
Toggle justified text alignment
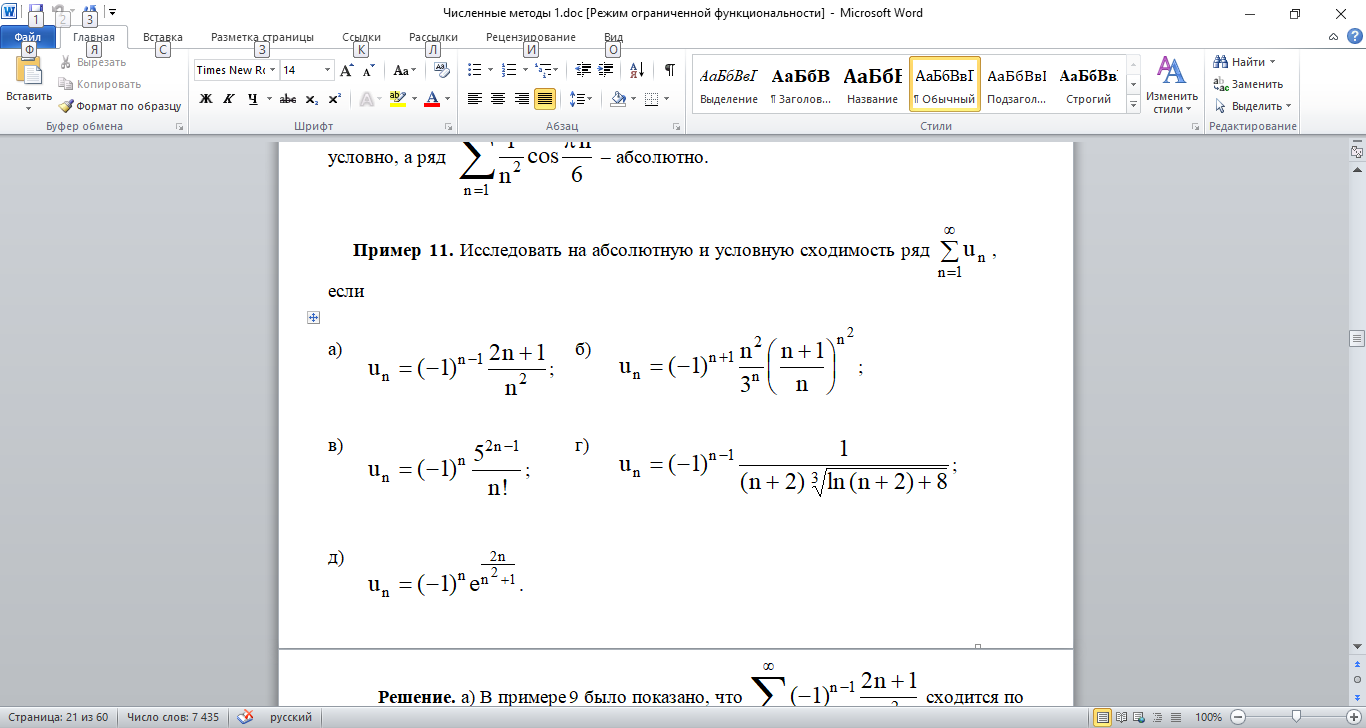point(545,98)
